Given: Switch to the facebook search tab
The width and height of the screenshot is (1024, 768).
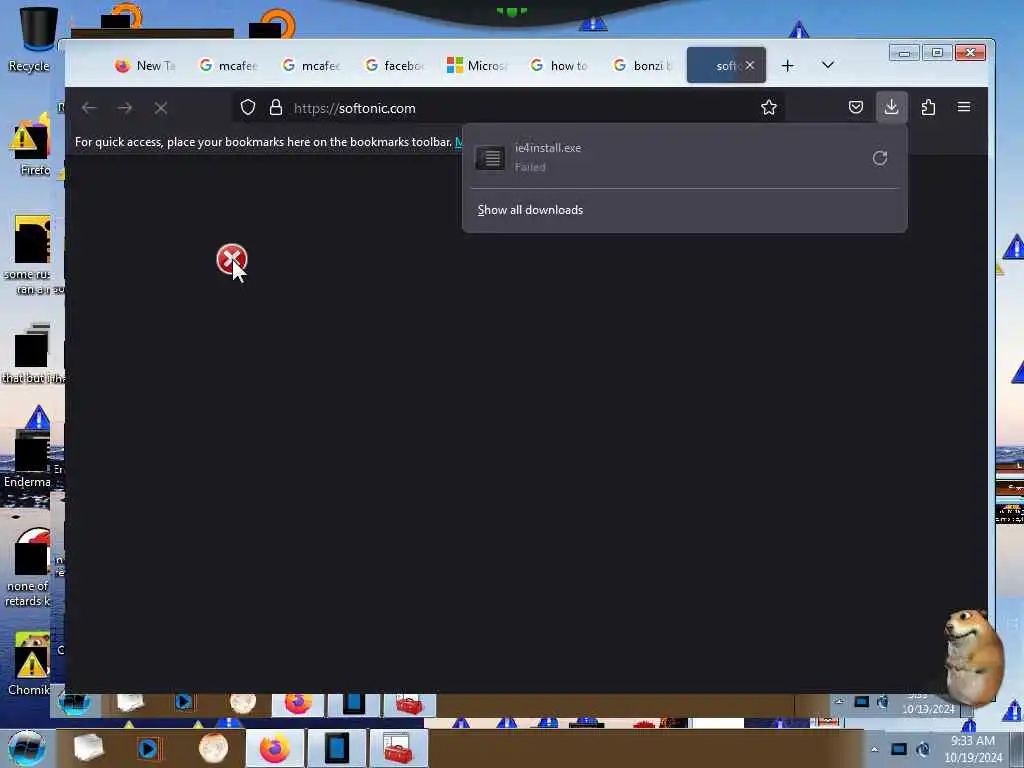Looking at the screenshot, I should pos(394,65).
